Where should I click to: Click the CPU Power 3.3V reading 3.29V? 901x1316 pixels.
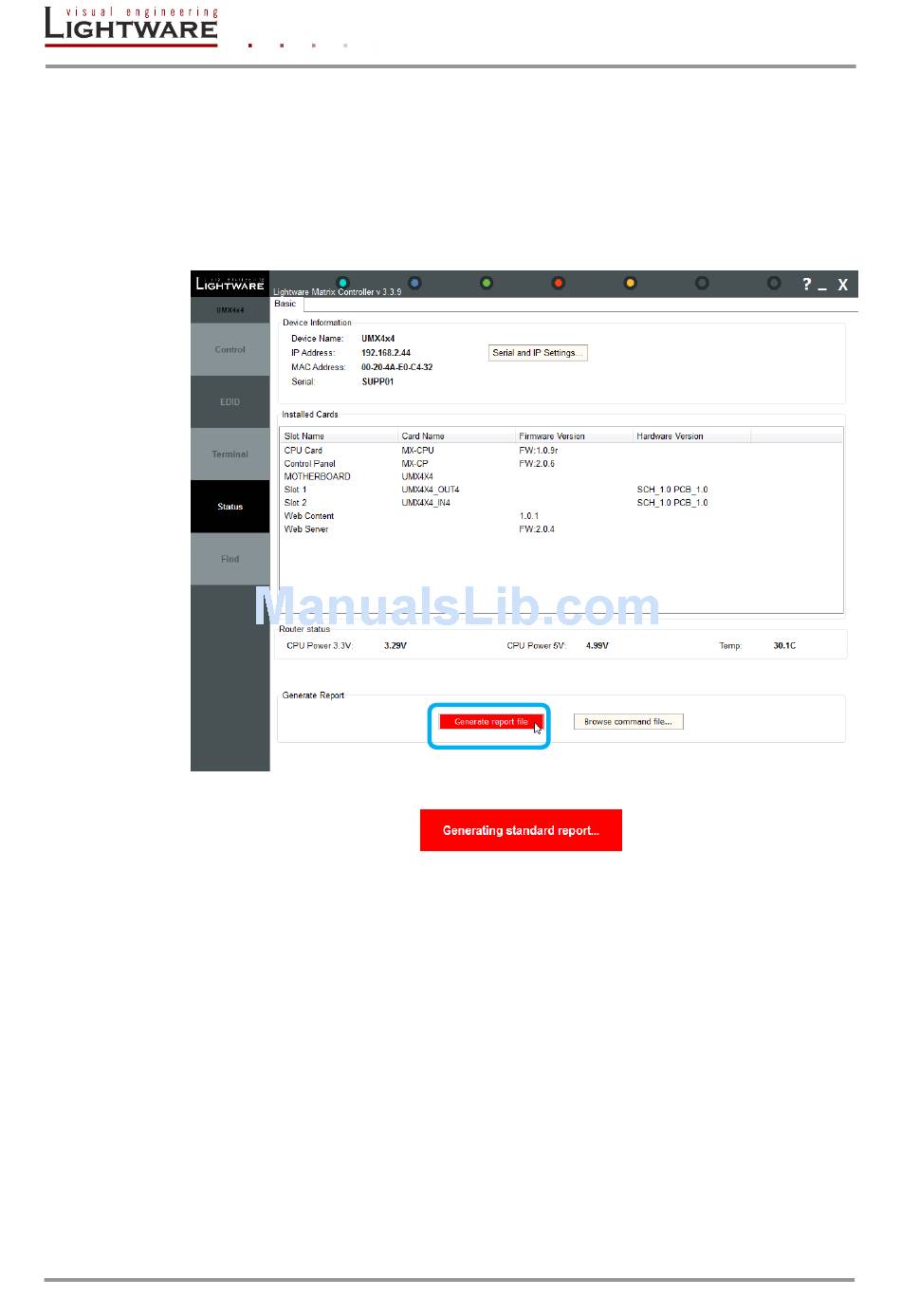tap(395, 646)
